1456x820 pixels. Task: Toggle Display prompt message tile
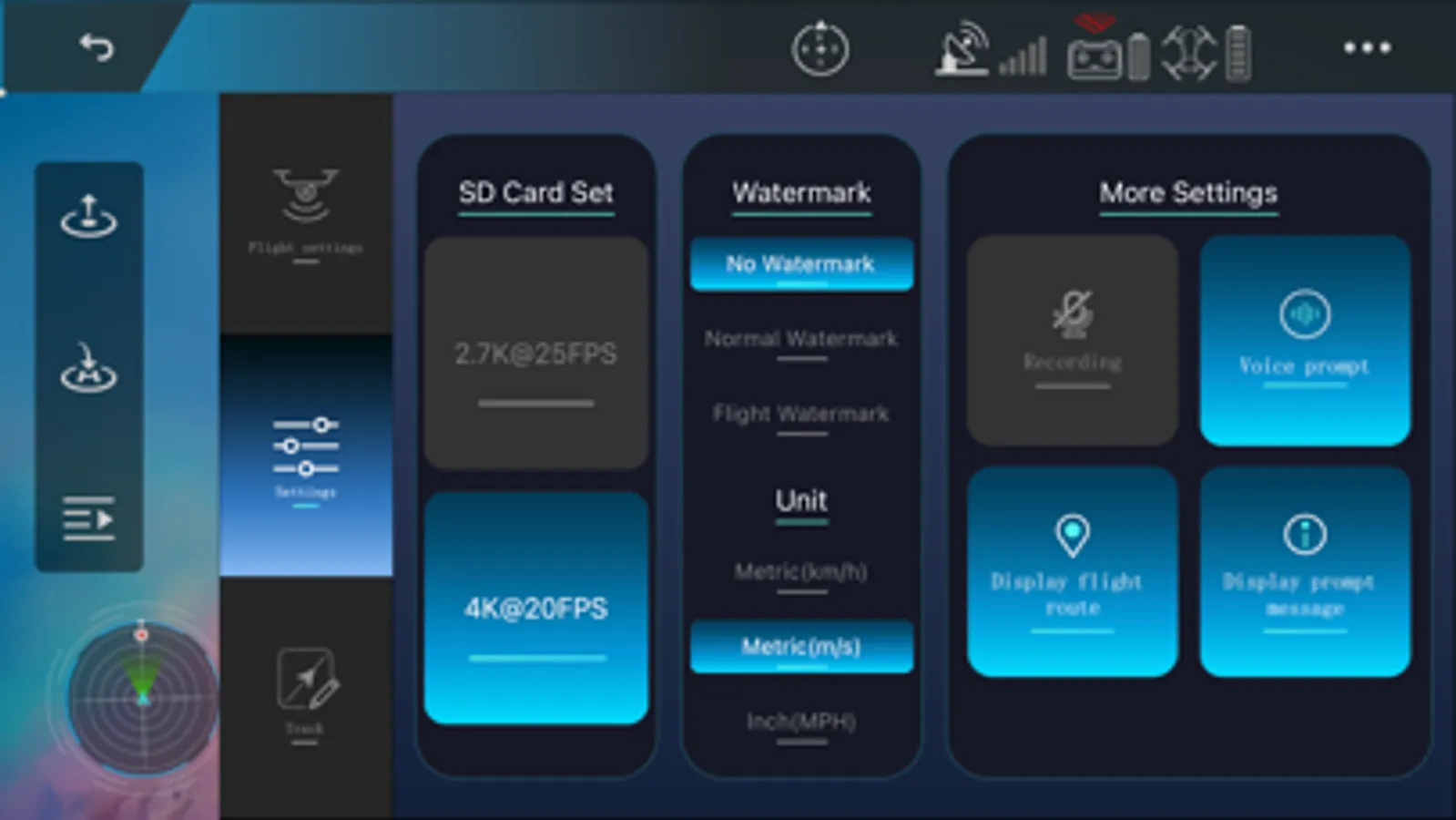click(x=1305, y=571)
